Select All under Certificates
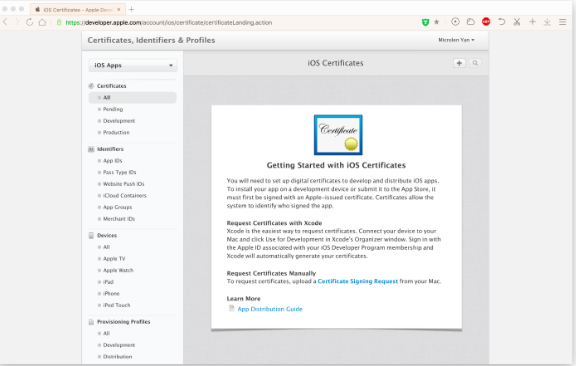Viewport: 576px width, 366px height. pos(133,97)
